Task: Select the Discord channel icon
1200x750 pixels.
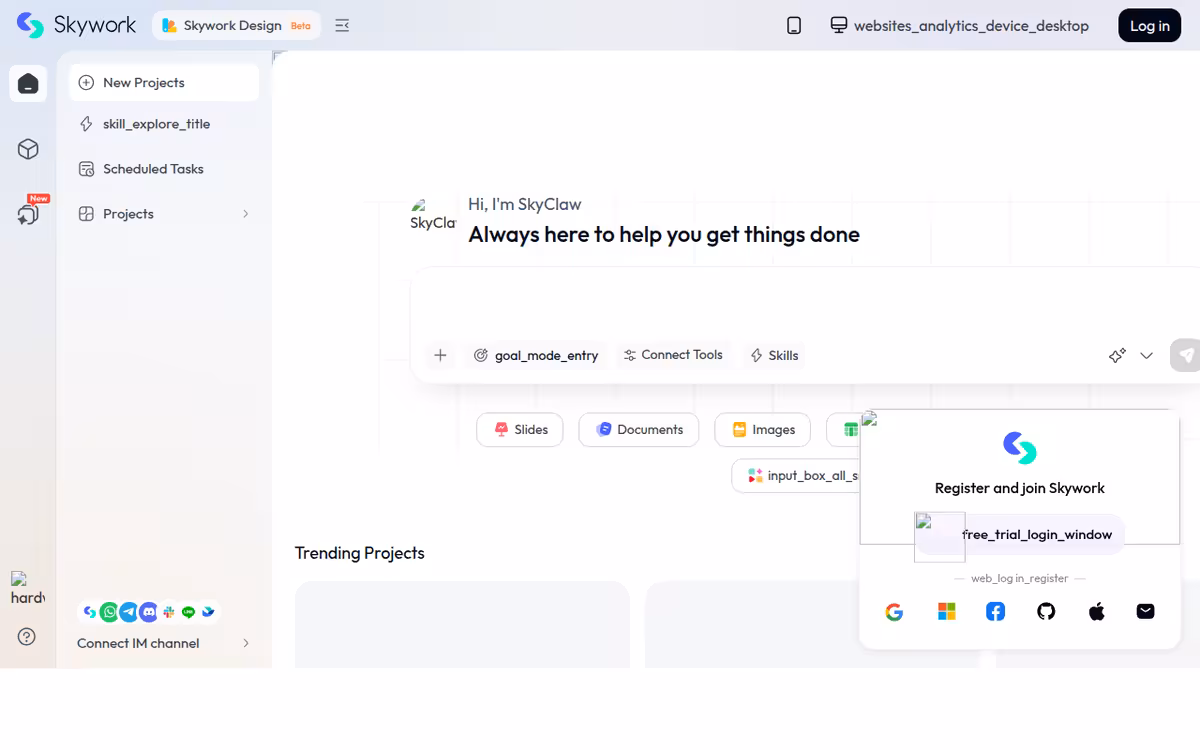Action: pos(149,612)
